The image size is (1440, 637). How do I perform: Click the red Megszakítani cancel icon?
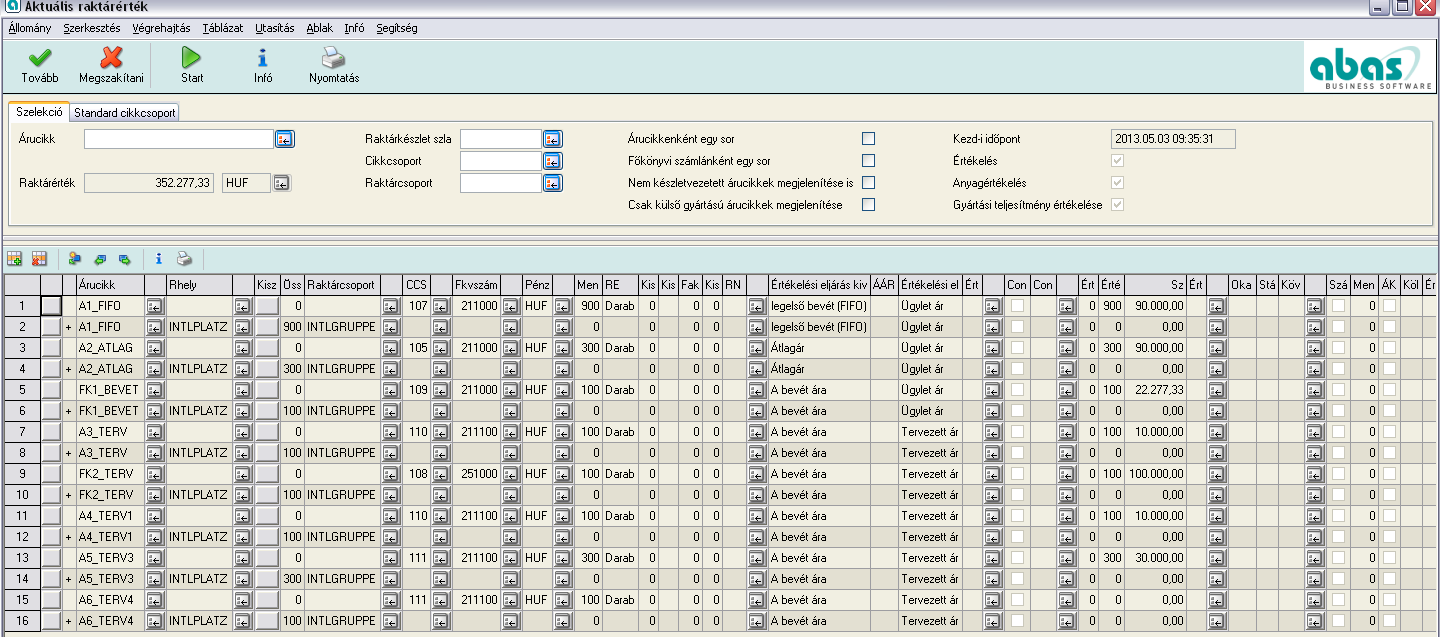111,58
